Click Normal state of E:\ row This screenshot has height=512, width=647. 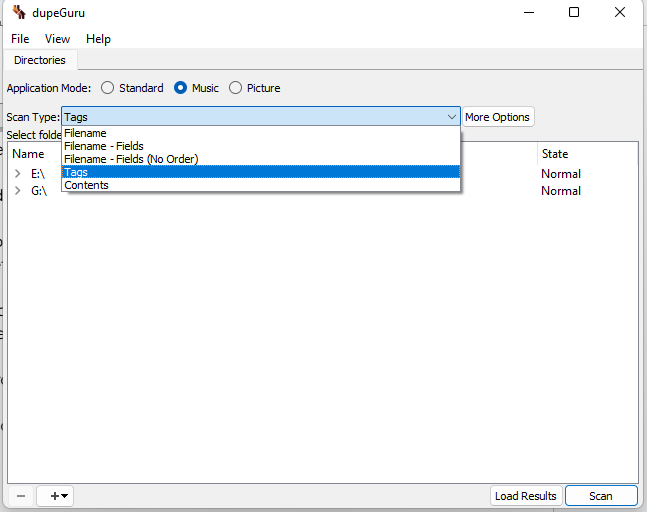[561, 174]
